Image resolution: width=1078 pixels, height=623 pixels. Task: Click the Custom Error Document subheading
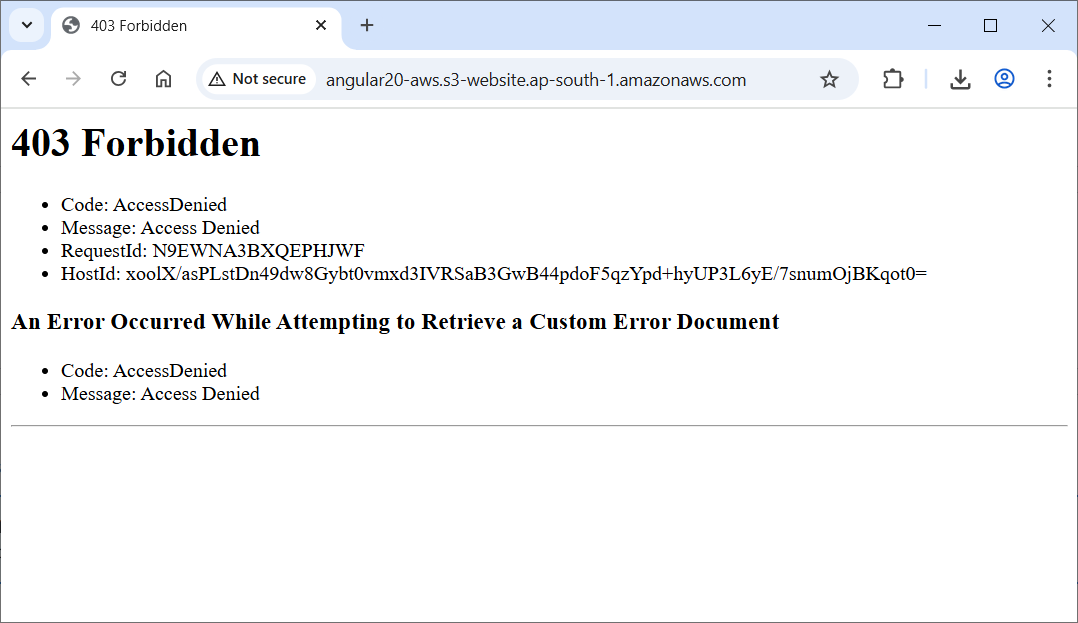[x=395, y=321]
